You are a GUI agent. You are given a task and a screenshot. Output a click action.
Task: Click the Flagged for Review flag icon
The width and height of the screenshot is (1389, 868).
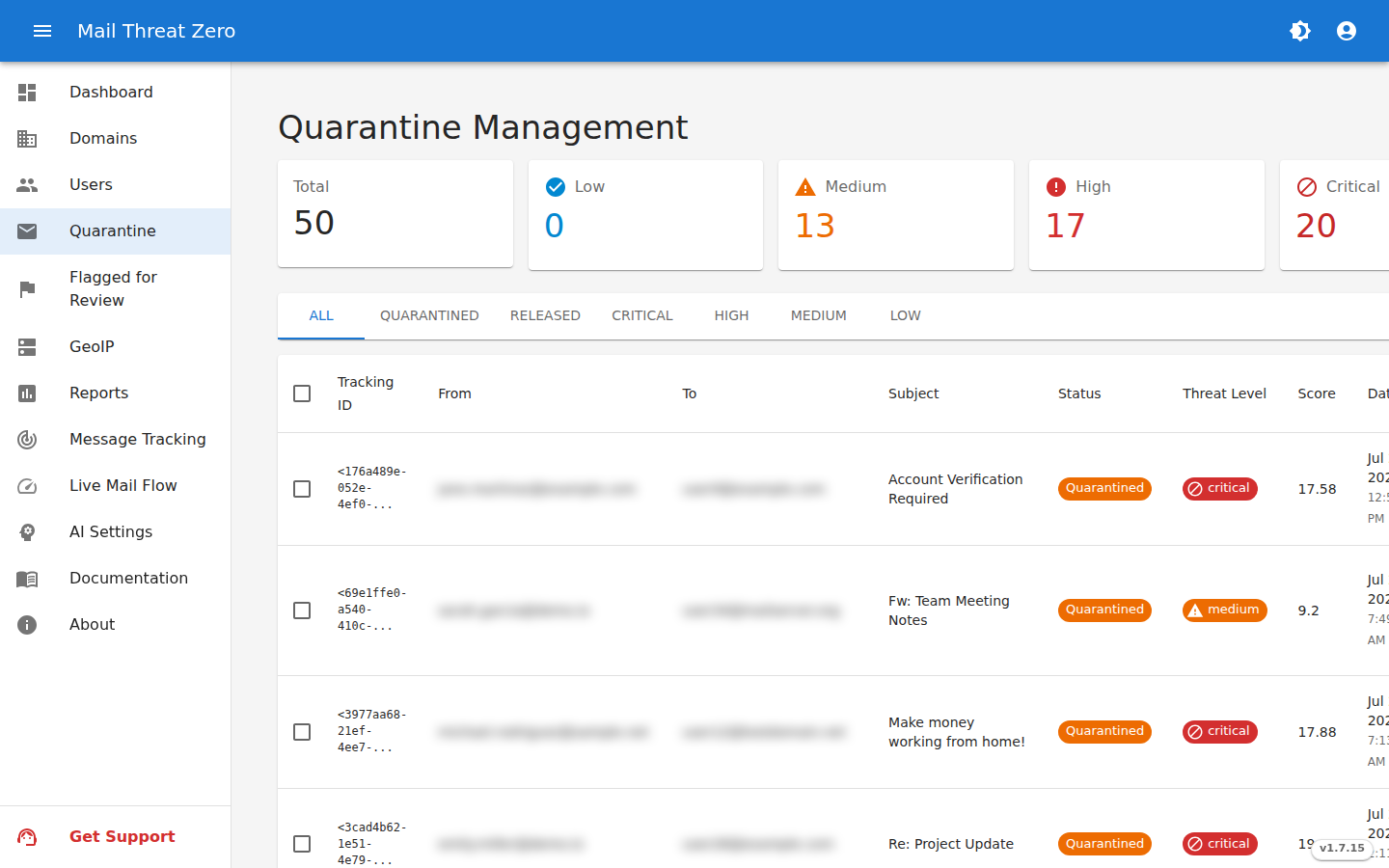tap(27, 289)
